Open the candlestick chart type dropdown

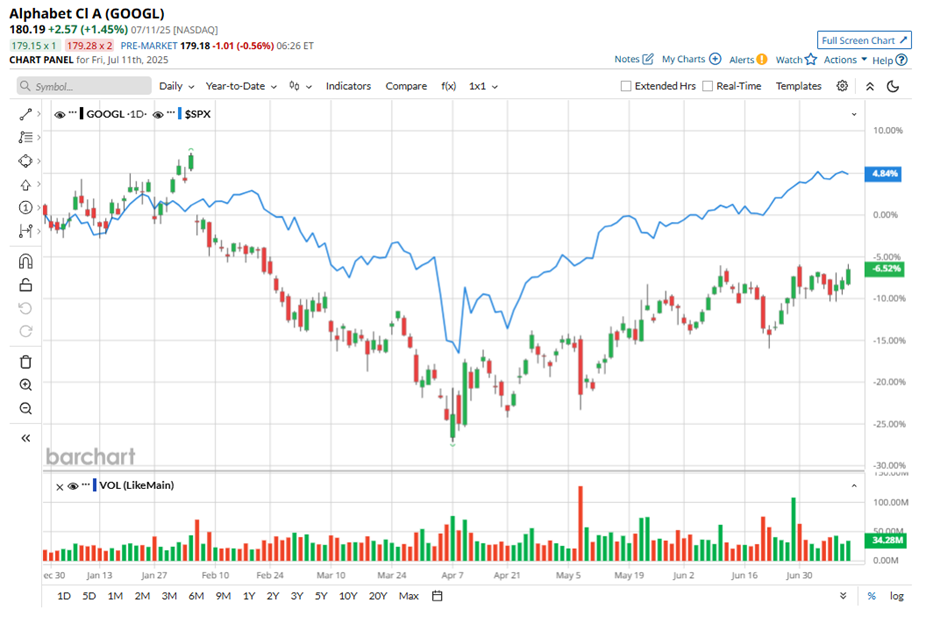click(x=300, y=86)
